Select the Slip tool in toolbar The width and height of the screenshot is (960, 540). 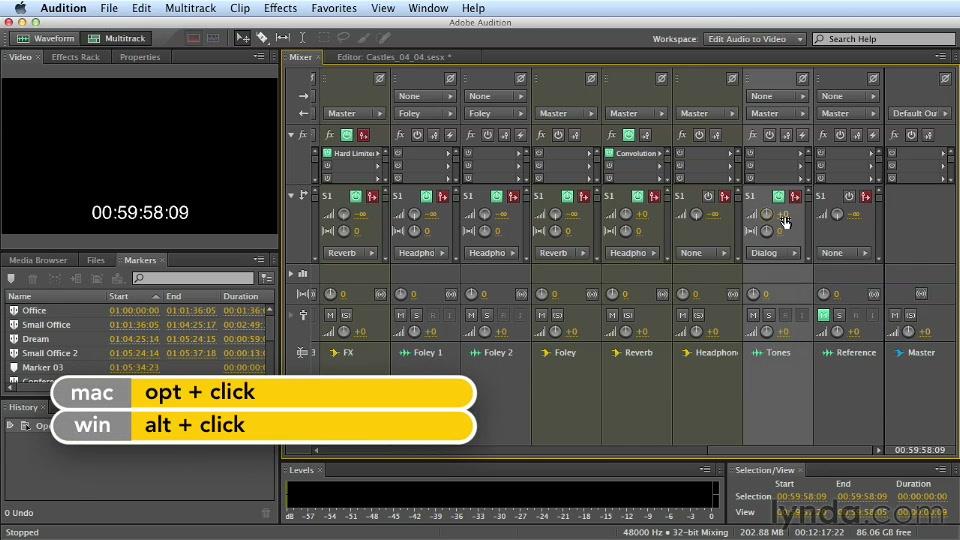tap(282, 38)
